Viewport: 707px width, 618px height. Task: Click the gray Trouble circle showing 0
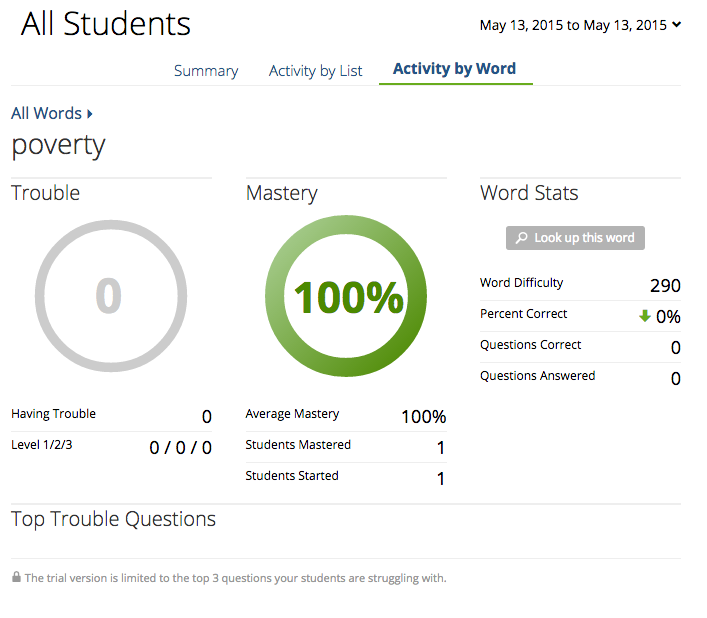click(108, 296)
